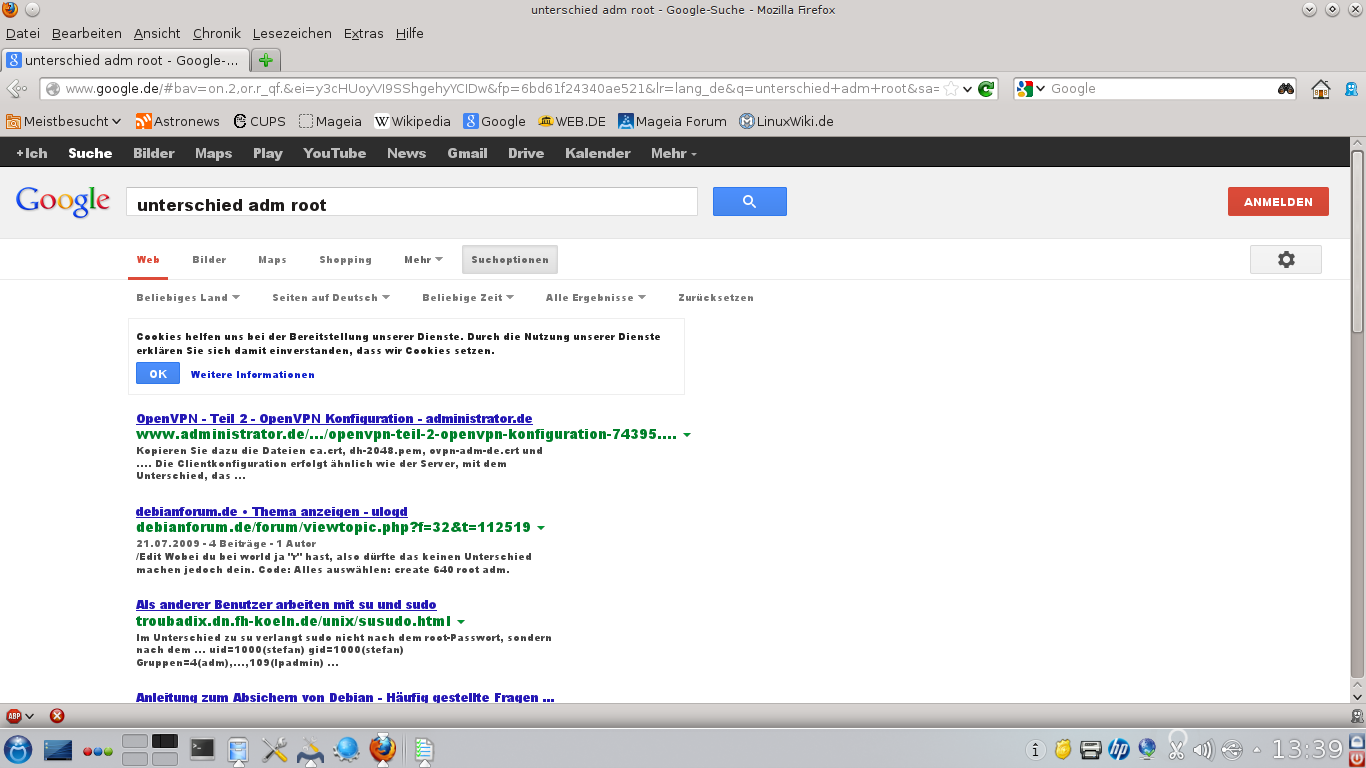Screen dimensions: 1366x768
Task: Open the printer tray icon
Action: (1091, 749)
